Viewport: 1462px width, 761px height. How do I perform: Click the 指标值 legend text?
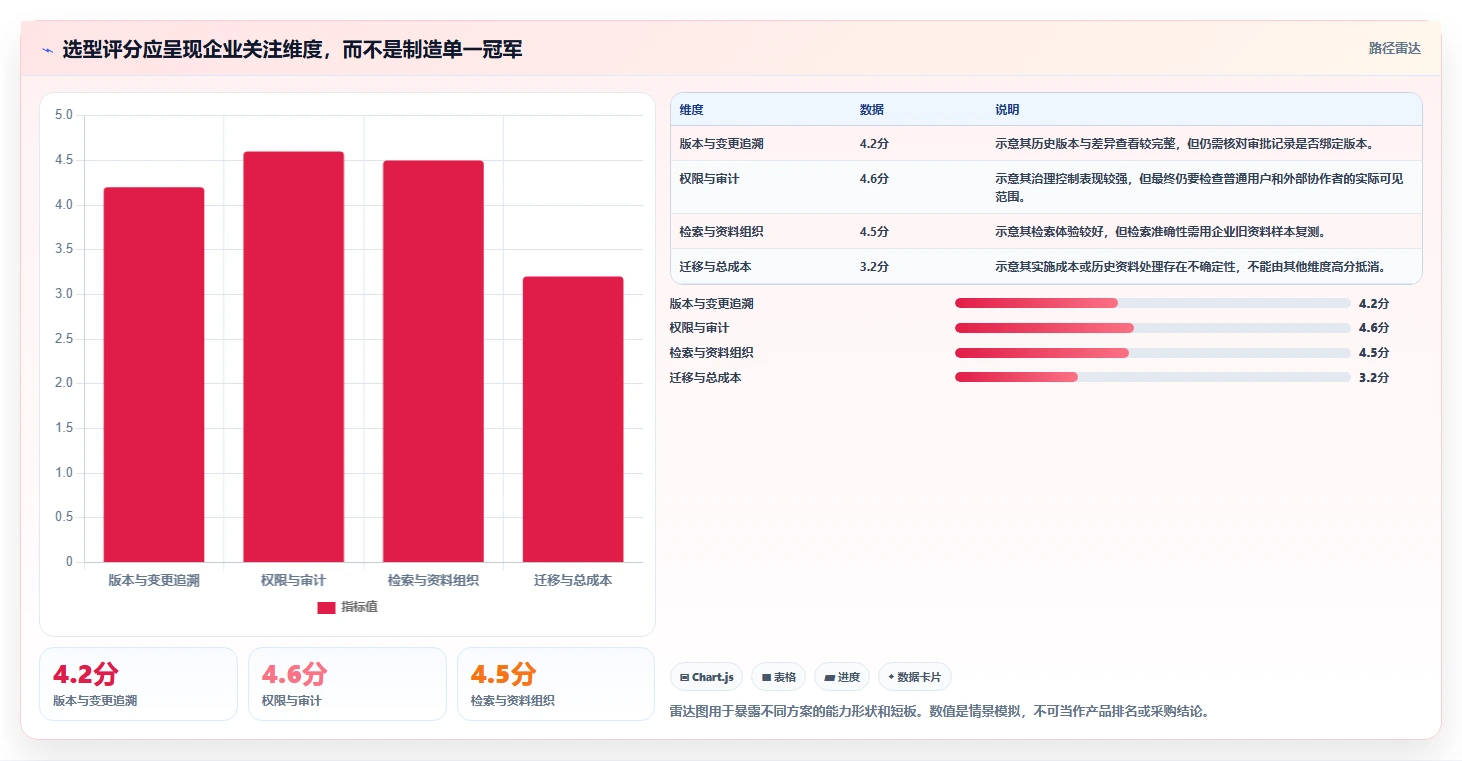pyautogui.click(x=359, y=607)
